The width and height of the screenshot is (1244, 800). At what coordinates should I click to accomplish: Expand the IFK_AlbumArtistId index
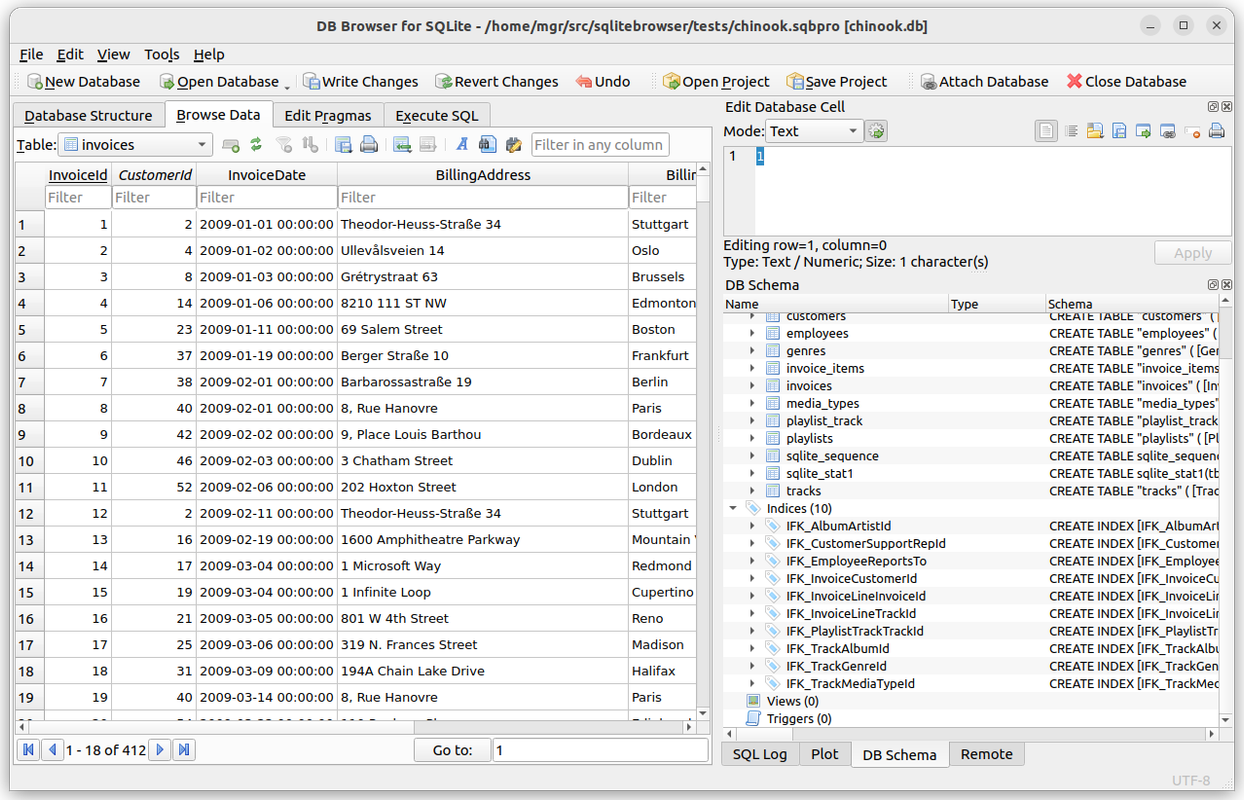(x=752, y=526)
